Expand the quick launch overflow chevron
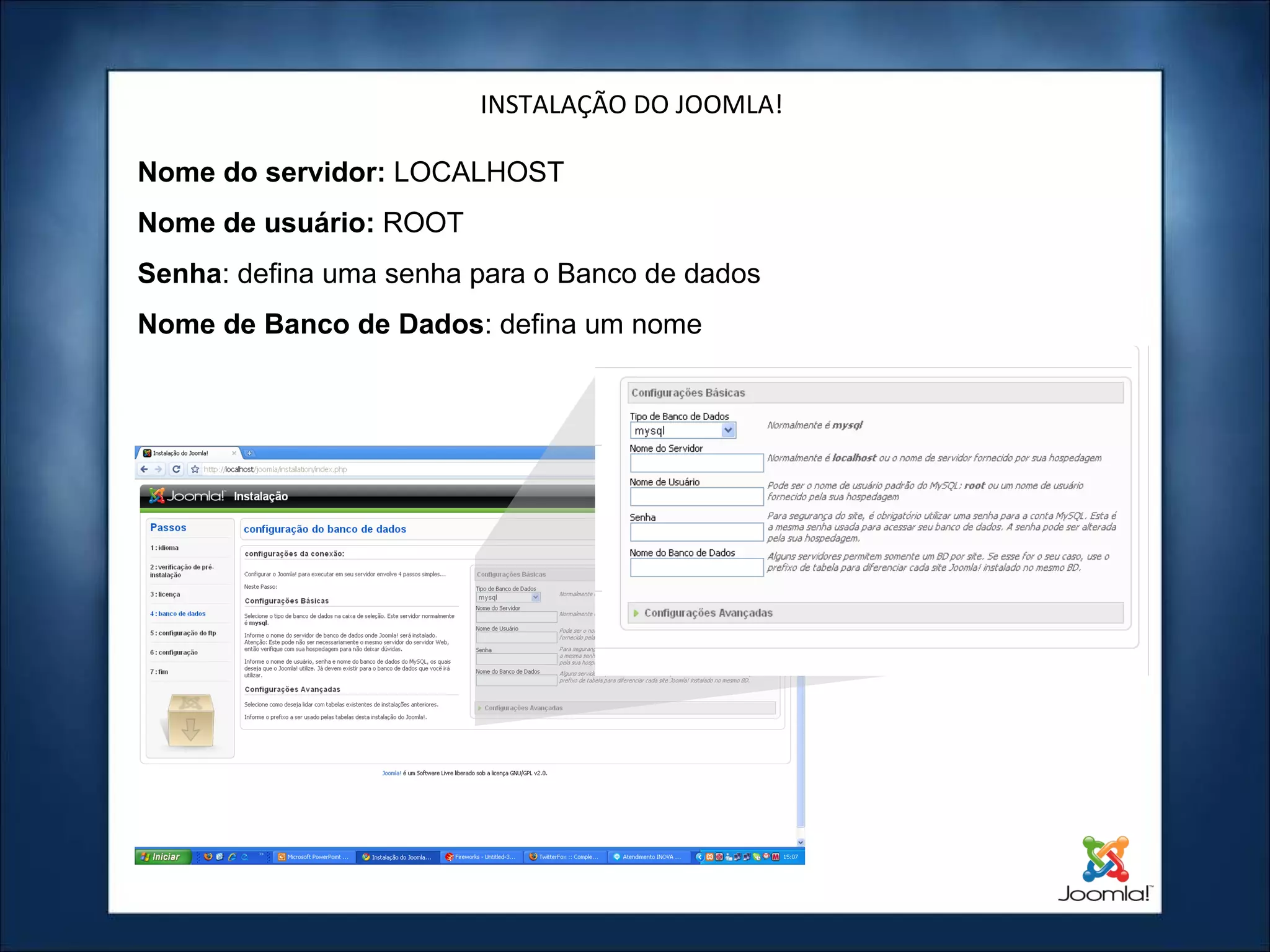1270x952 pixels. pos(261,854)
